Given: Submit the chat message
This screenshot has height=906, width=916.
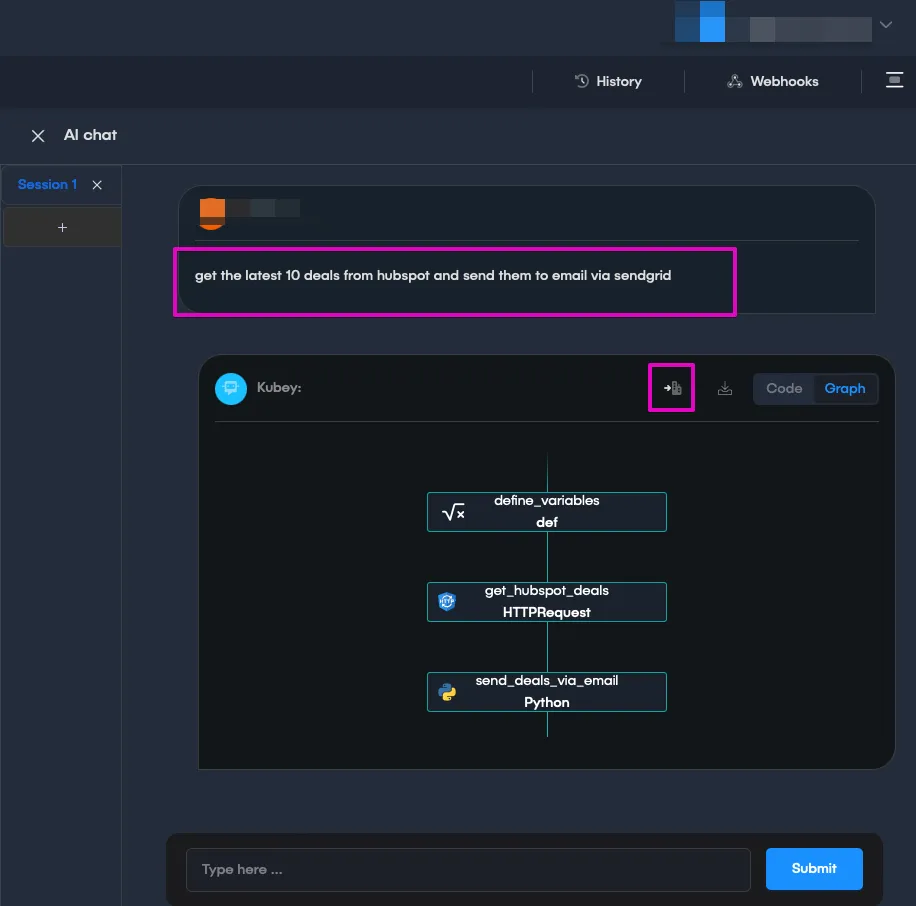Looking at the screenshot, I should point(814,869).
